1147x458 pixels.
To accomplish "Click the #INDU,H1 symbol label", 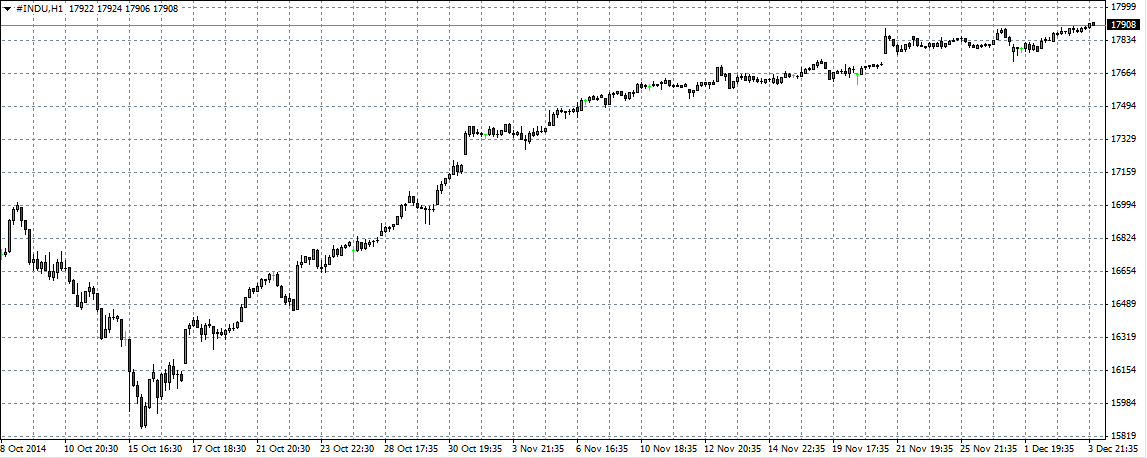I will [40, 8].
